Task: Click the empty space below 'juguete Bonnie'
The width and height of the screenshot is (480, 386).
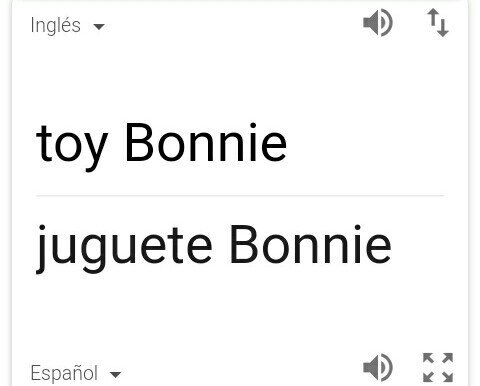Action: 240,313
